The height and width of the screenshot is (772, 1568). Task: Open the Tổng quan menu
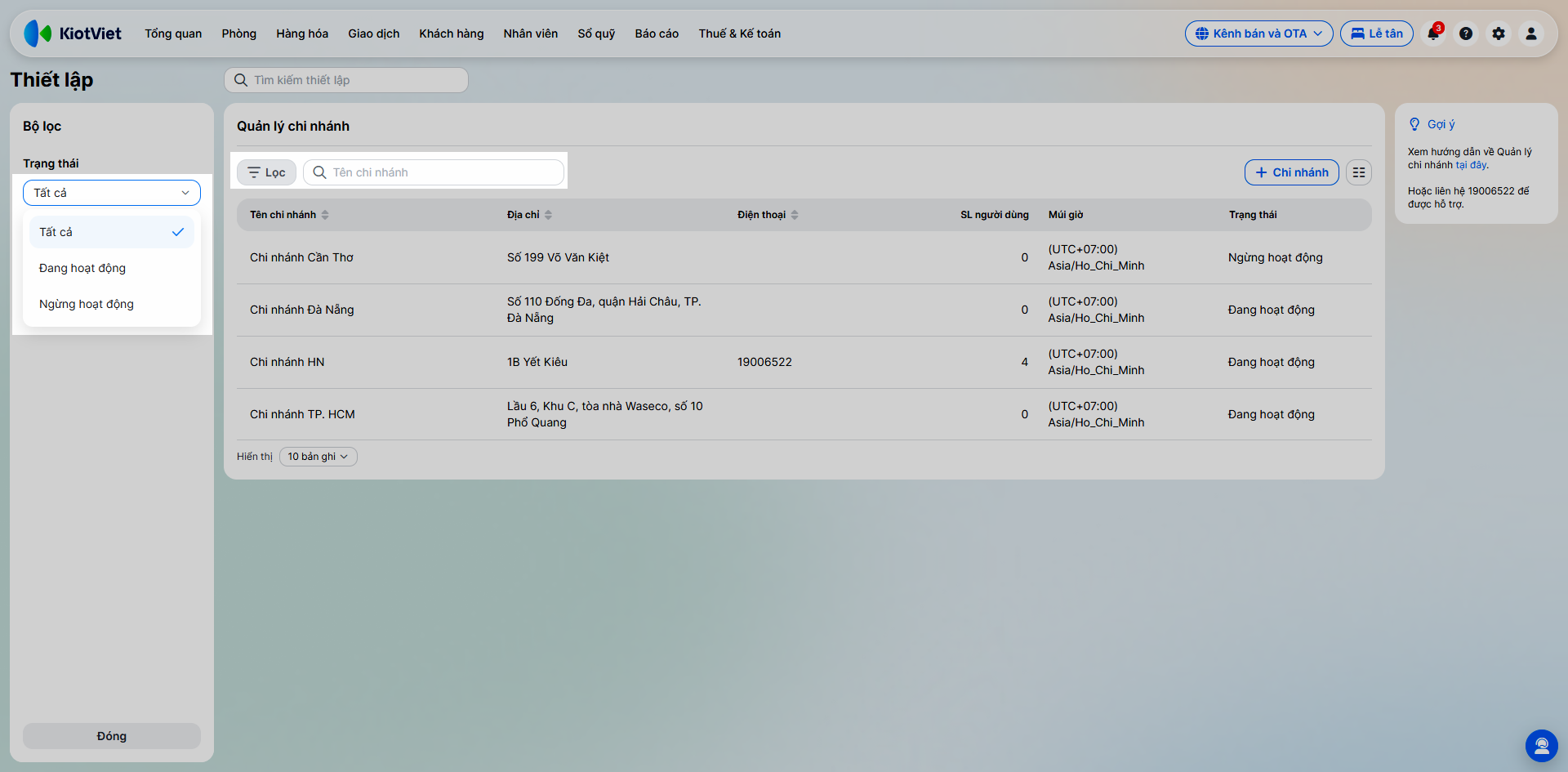point(173,33)
